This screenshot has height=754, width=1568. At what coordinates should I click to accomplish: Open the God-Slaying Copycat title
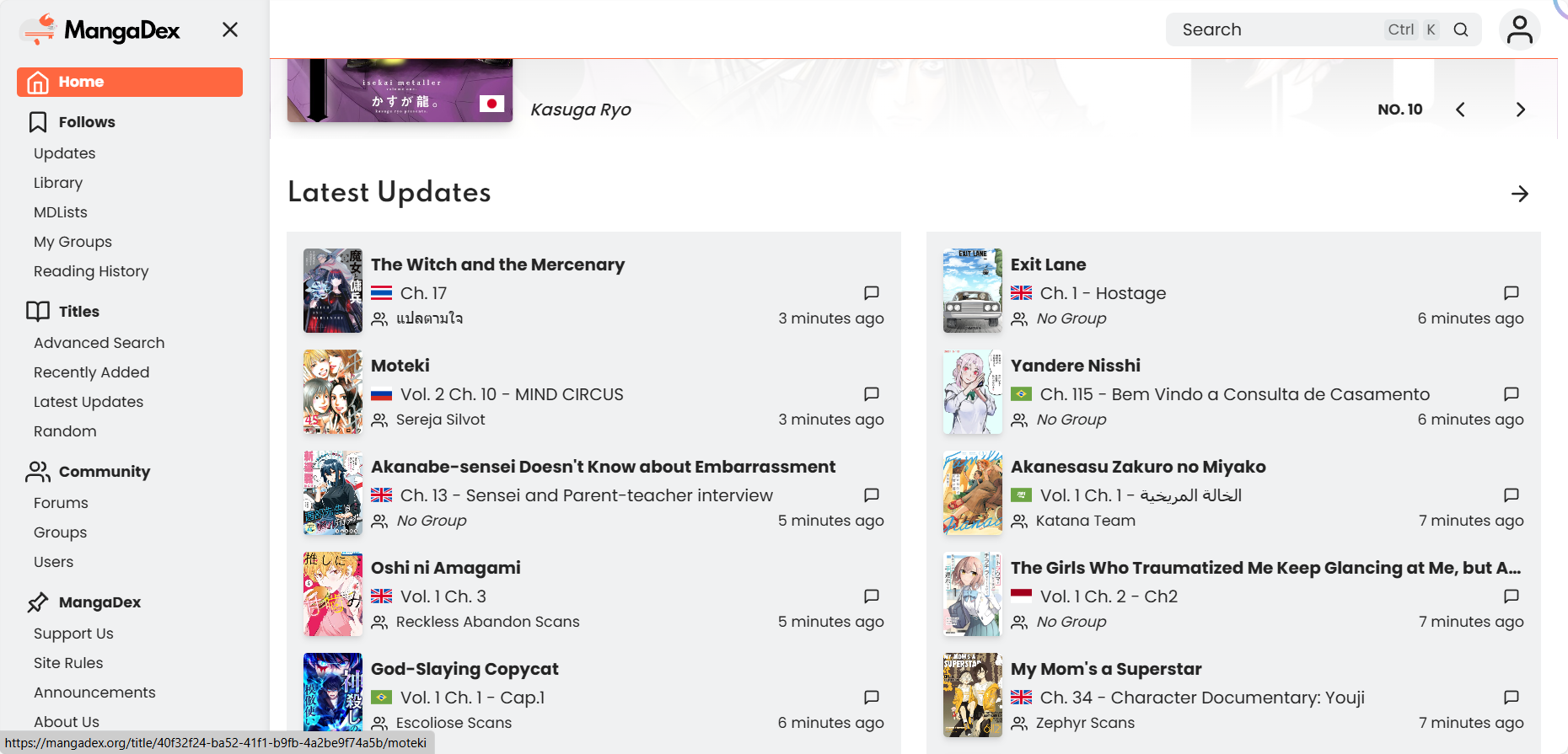pos(464,669)
